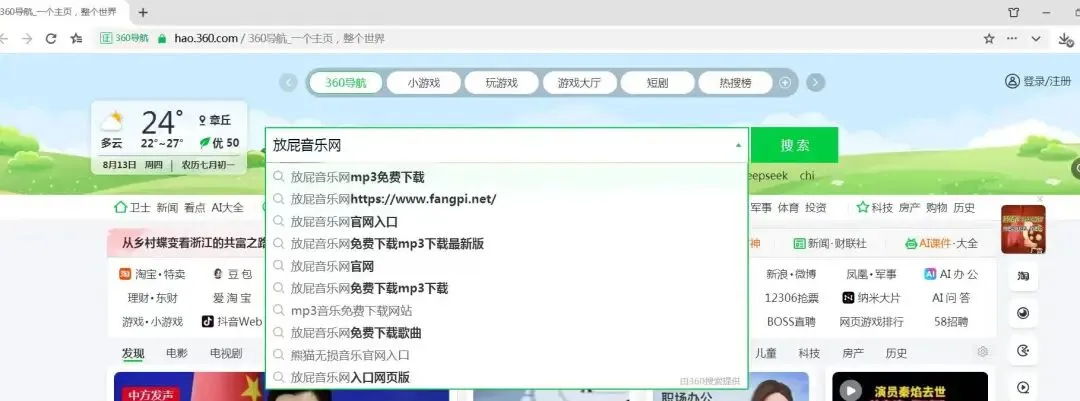Click the 8月13日 date in weather card
Viewport: 1080px width, 401px height.
118,165
